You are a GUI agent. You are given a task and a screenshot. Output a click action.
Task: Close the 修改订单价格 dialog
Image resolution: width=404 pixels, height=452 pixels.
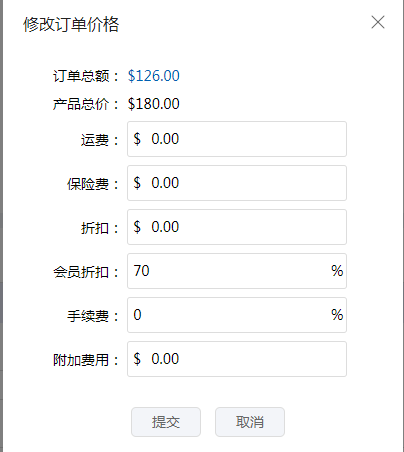[x=378, y=22]
